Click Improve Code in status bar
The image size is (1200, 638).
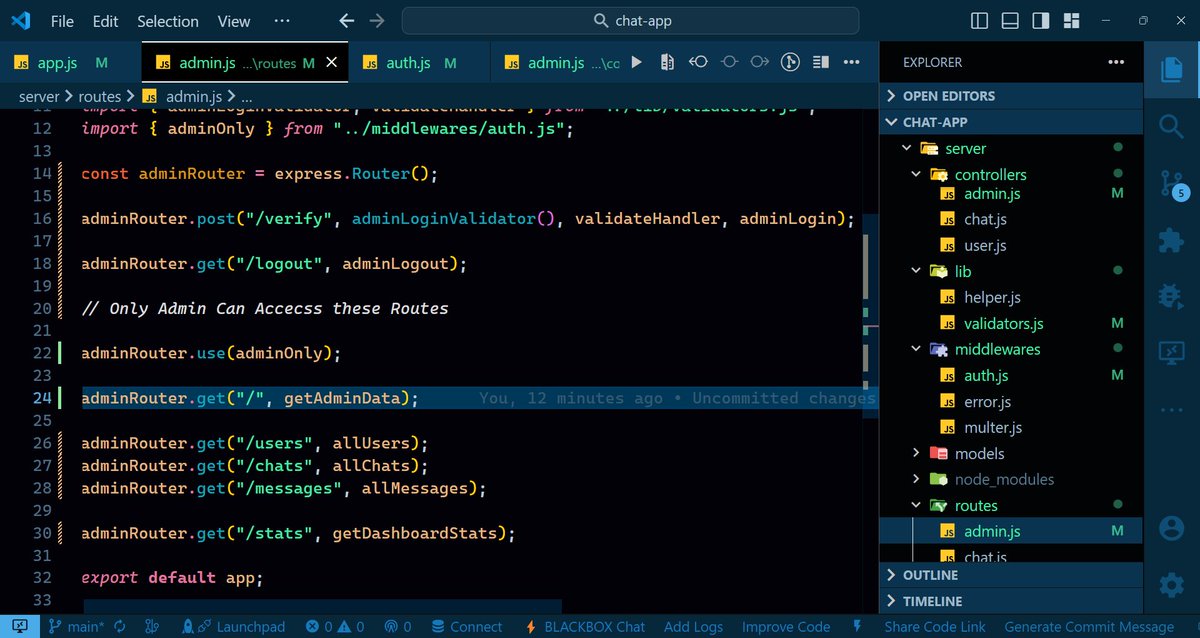786,626
